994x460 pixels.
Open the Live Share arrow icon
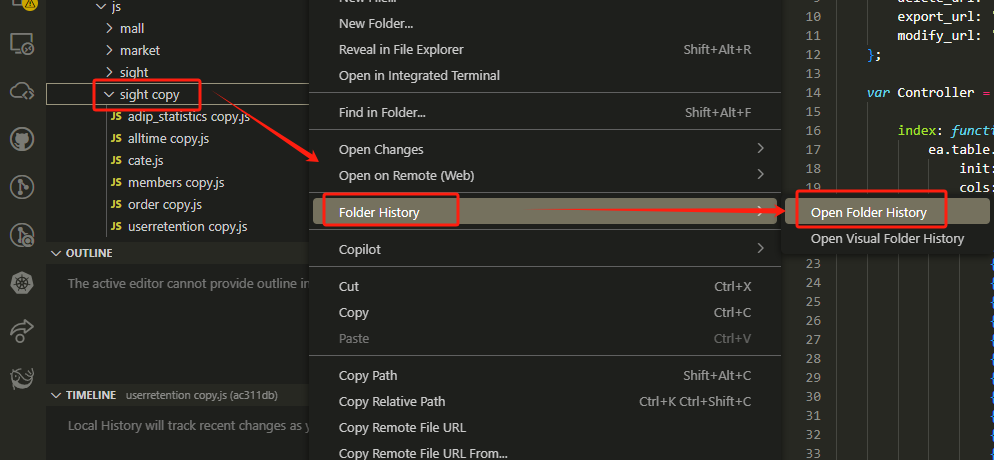pyautogui.click(x=22, y=331)
